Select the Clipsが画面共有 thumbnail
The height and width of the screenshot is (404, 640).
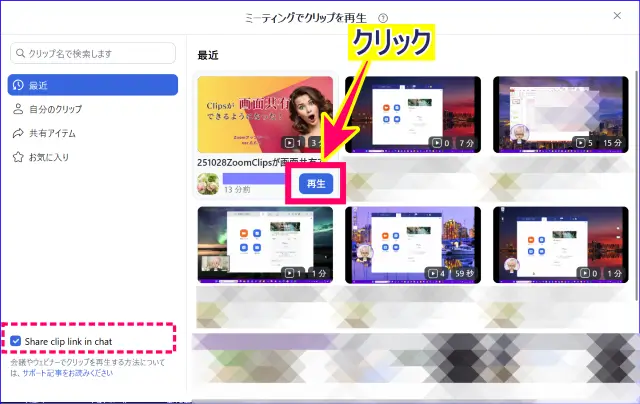265,115
